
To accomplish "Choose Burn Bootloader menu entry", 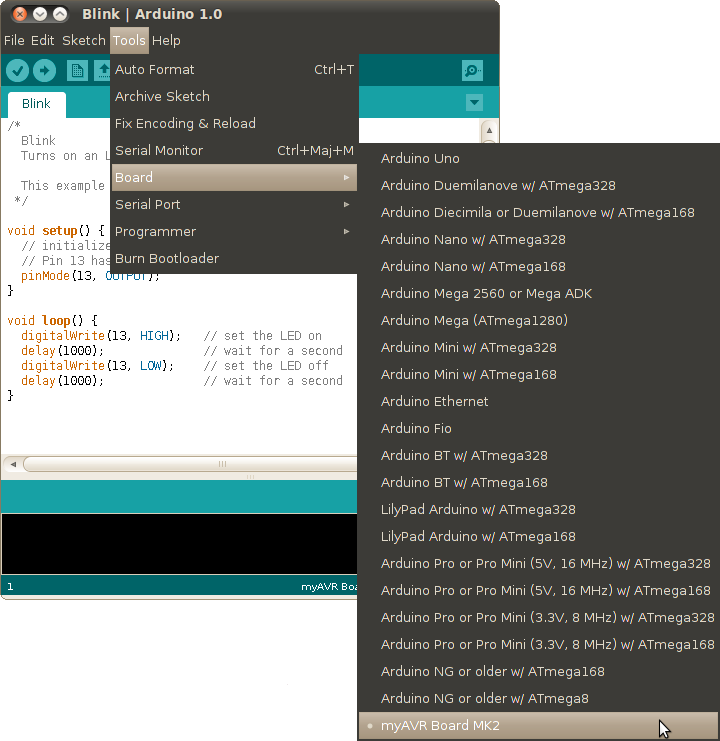I will tap(234, 258).
